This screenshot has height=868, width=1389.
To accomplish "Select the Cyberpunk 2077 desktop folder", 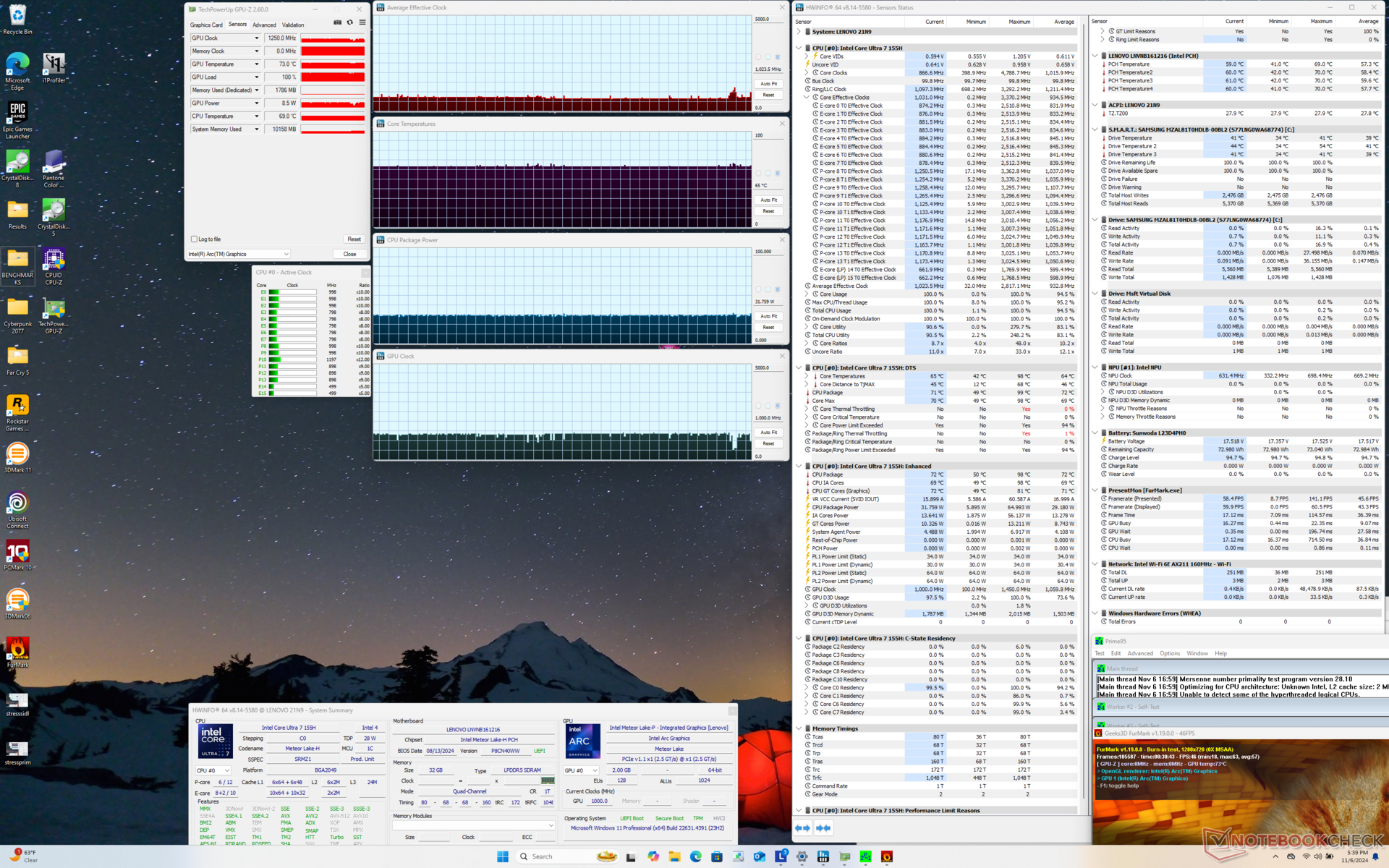I will 17,315.
